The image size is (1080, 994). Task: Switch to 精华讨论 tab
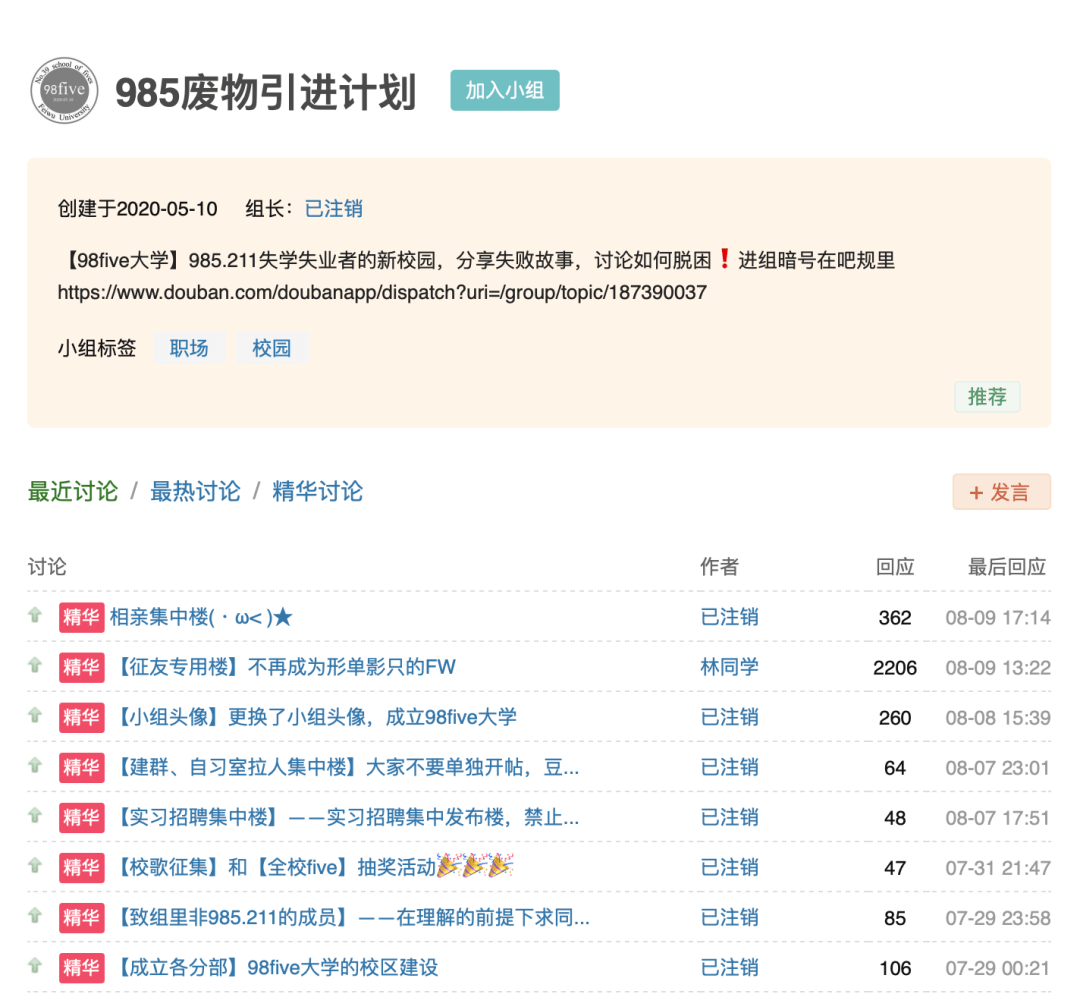[318, 492]
